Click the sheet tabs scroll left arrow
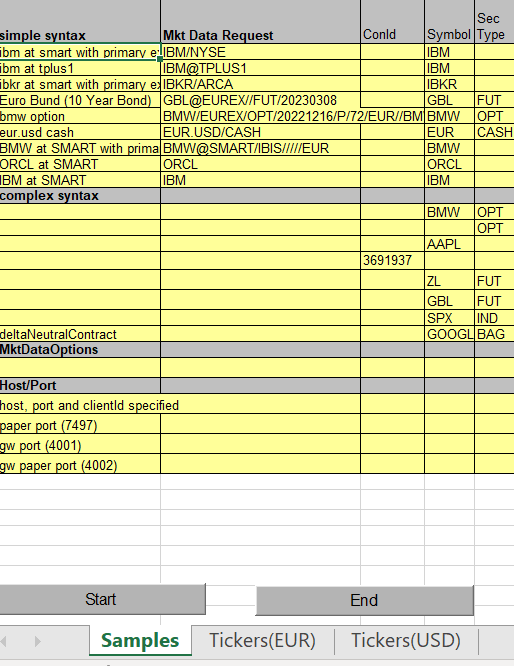The image size is (514, 666). [x=3, y=641]
